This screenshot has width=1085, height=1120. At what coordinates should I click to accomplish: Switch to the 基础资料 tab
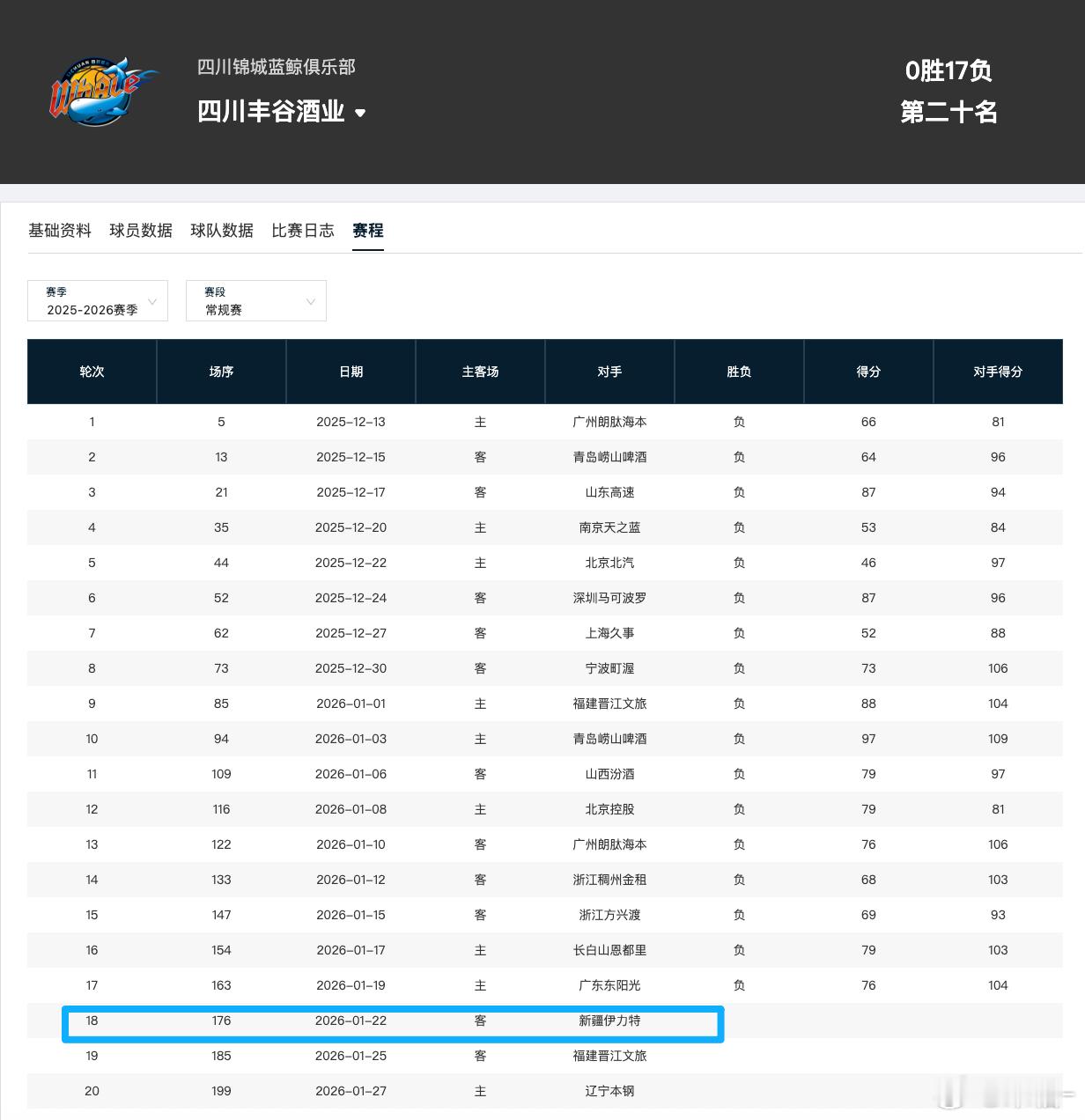[x=59, y=231]
